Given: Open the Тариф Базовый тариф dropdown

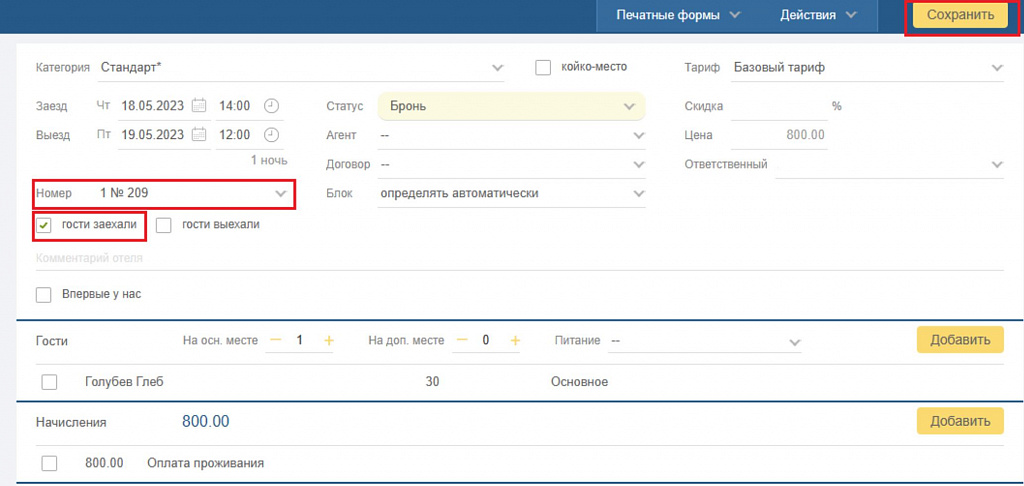Looking at the screenshot, I should click(867, 67).
